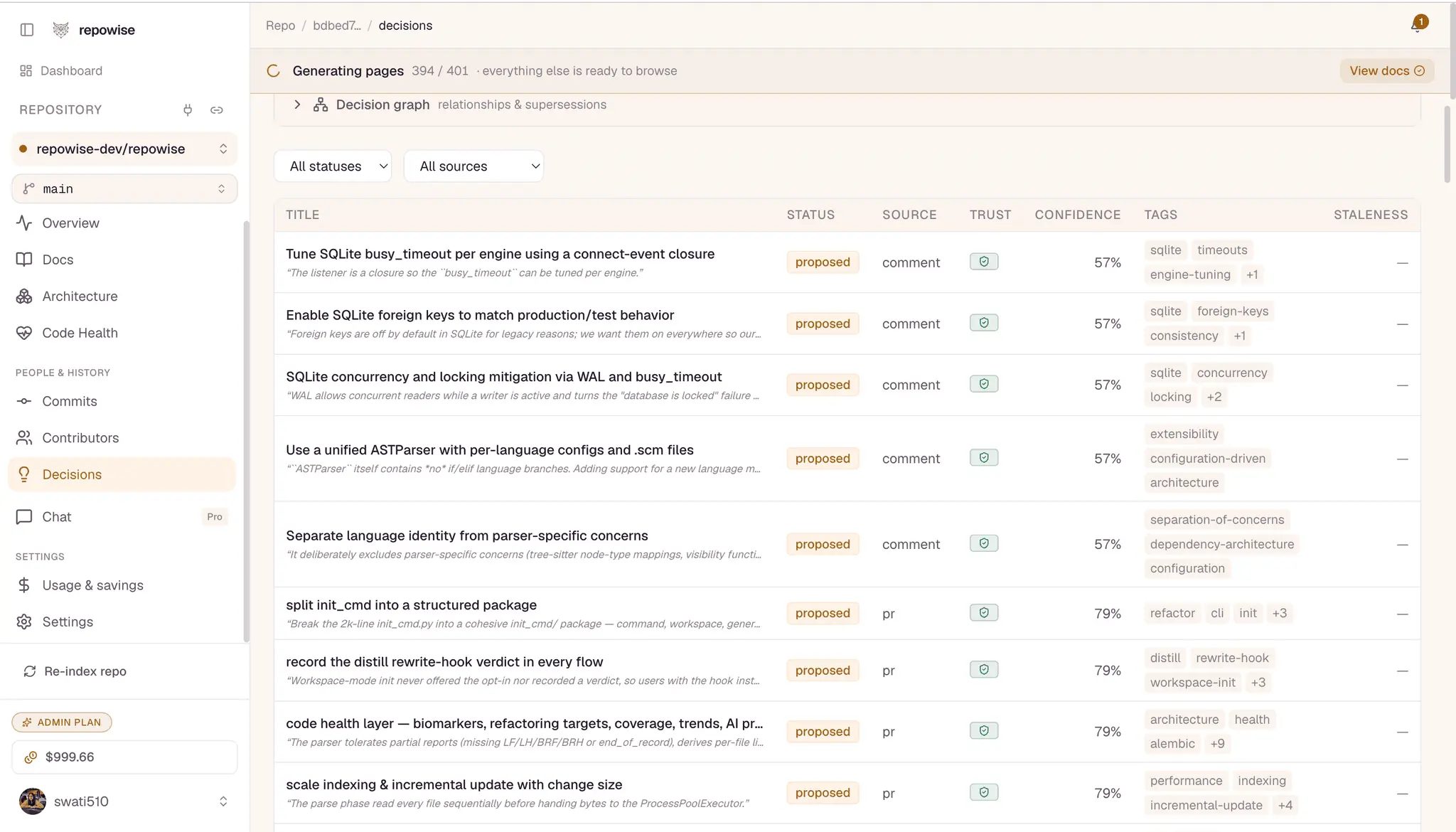The width and height of the screenshot is (1456, 832).
Task: Click the plug icon beside REPOSITORY
Action: pos(188,110)
